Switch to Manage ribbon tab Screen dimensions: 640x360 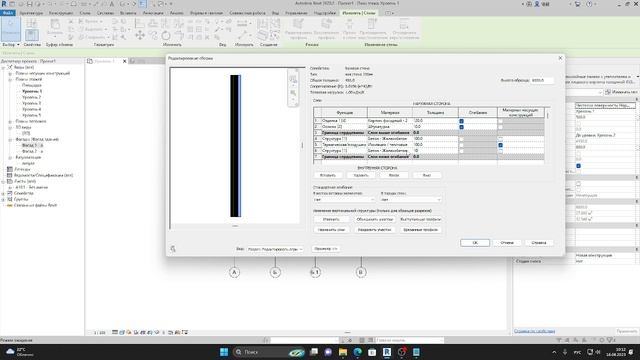(x=296, y=13)
